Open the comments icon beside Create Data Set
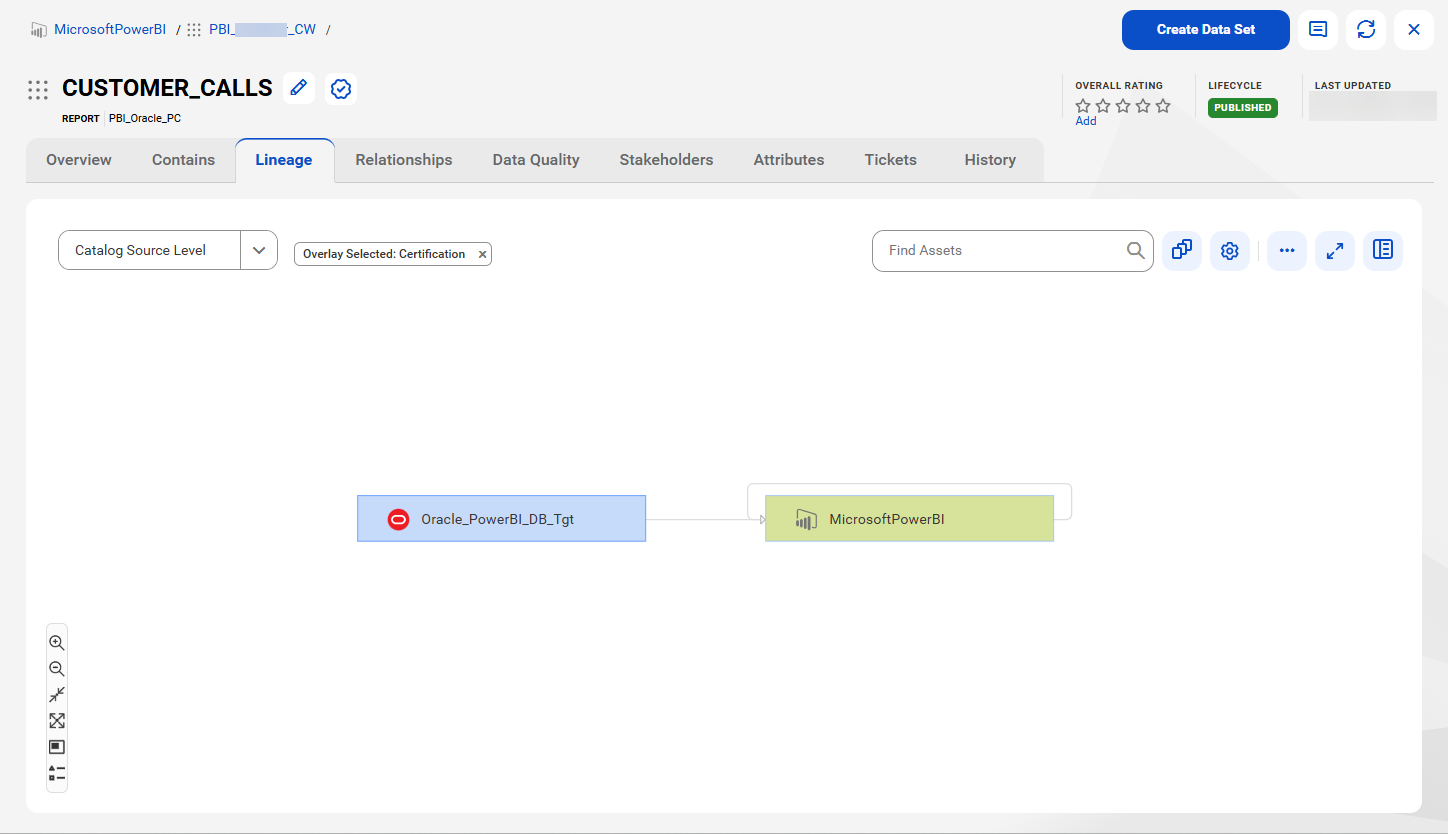Image resolution: width=1448 pixels, height=834 pixels. click(x=1318, y=30)
